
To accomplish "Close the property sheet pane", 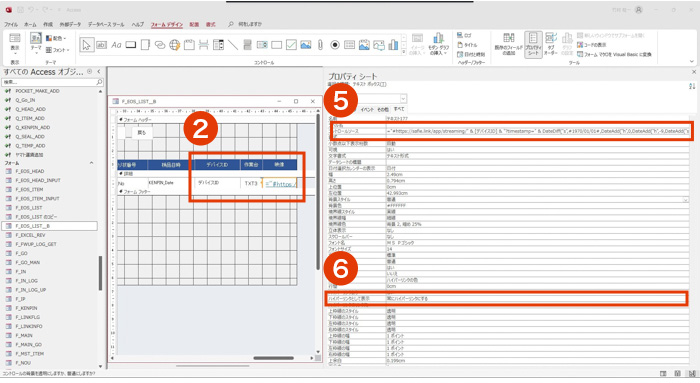I will (694, 72).
